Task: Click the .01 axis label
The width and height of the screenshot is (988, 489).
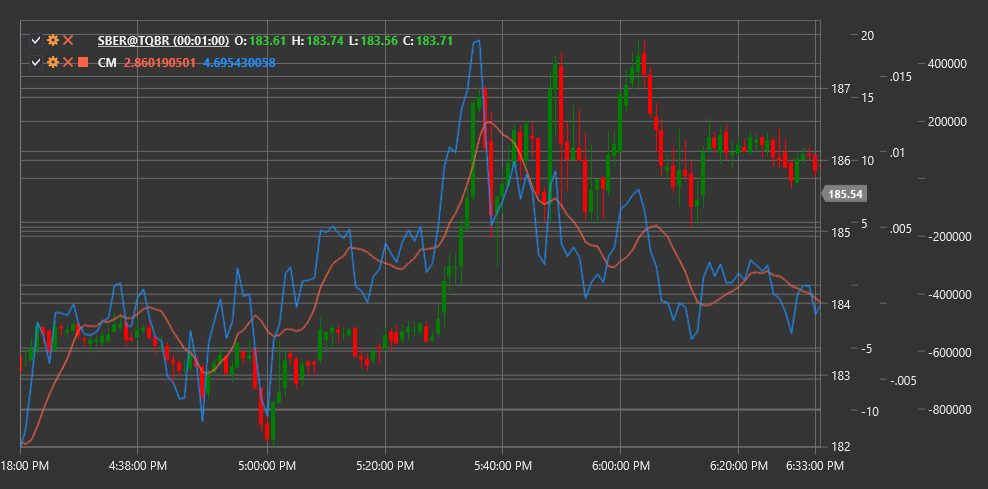Action: click(x=897, y=152)
